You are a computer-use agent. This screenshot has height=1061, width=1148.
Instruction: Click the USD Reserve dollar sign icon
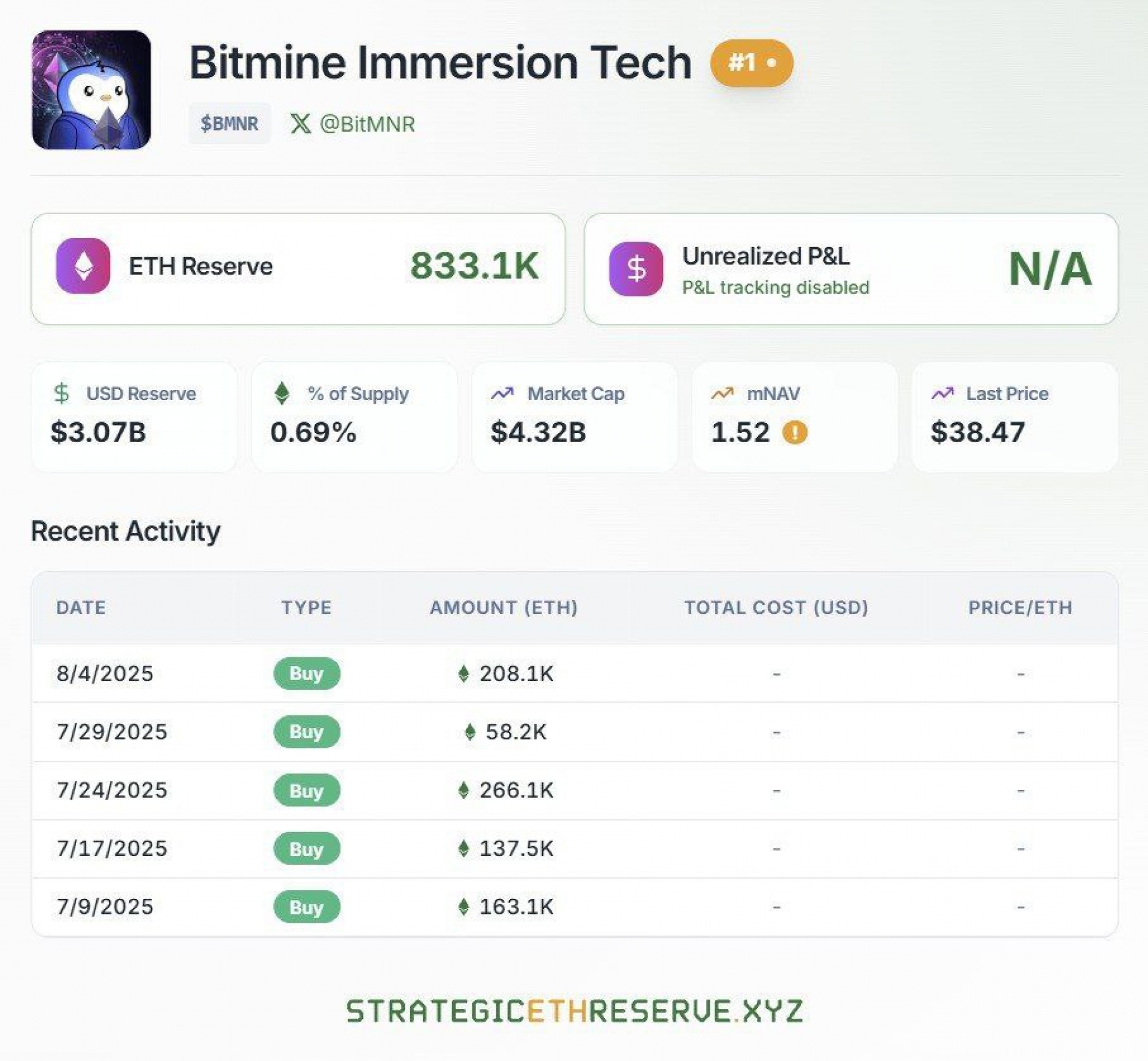click(x=62, y=394)
